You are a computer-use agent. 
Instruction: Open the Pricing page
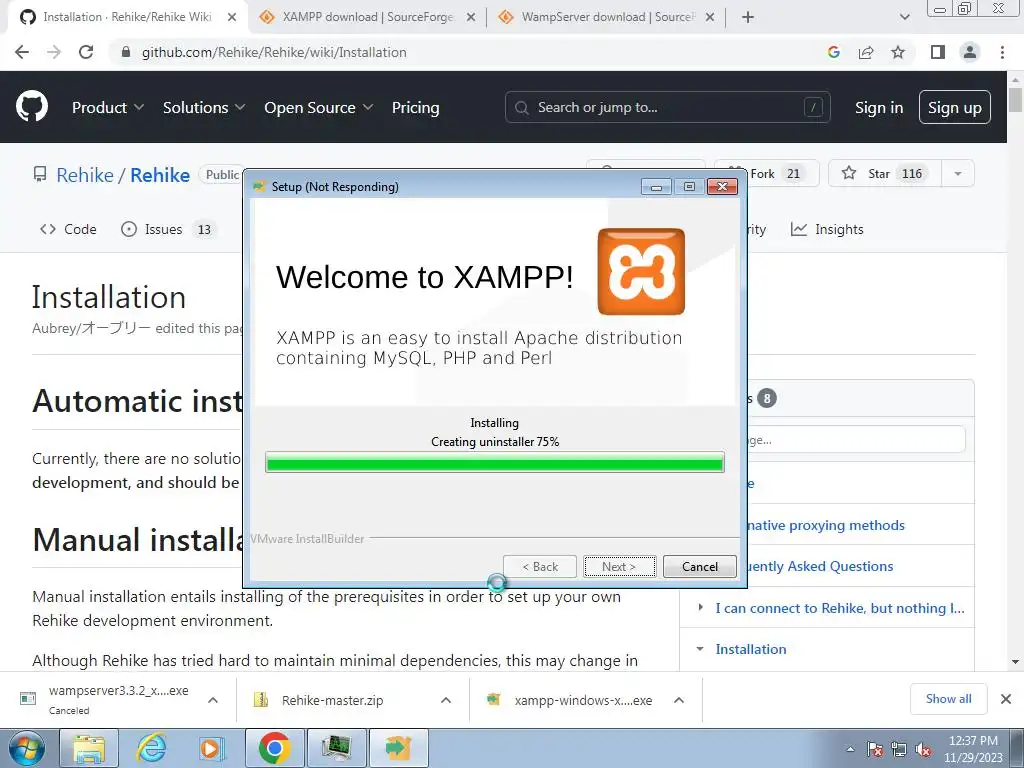(415, 108)
